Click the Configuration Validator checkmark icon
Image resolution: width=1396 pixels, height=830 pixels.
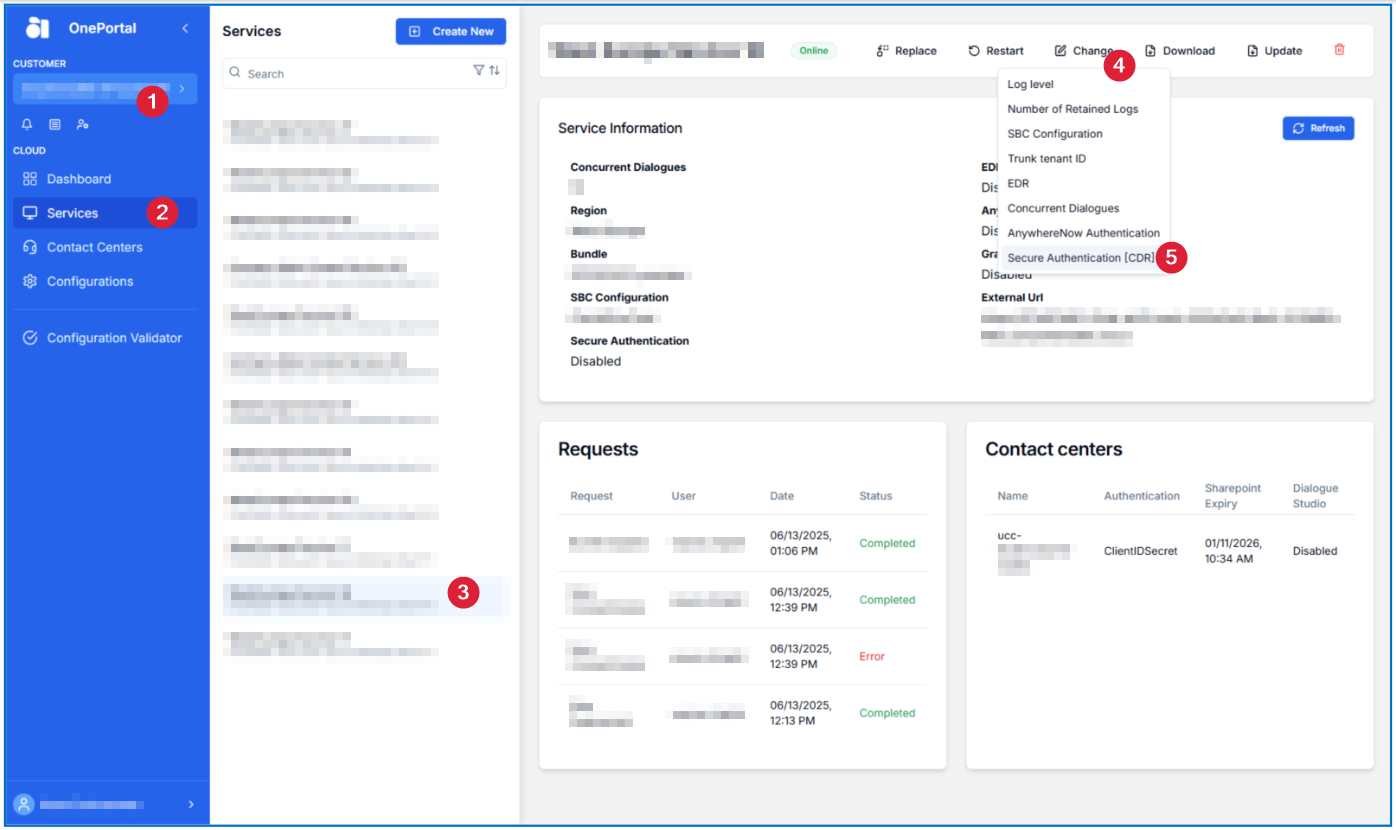30,338
